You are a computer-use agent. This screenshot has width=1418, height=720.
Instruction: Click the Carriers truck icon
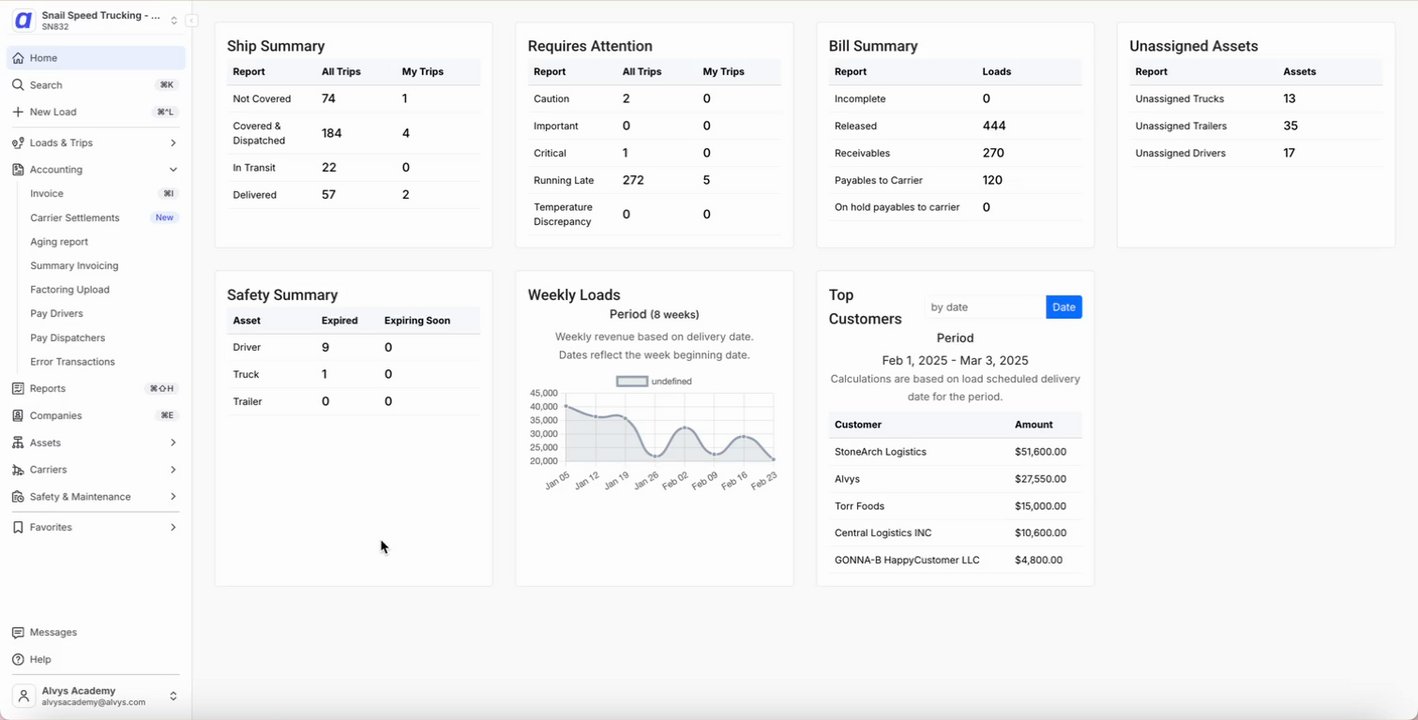tap(18, 469)
